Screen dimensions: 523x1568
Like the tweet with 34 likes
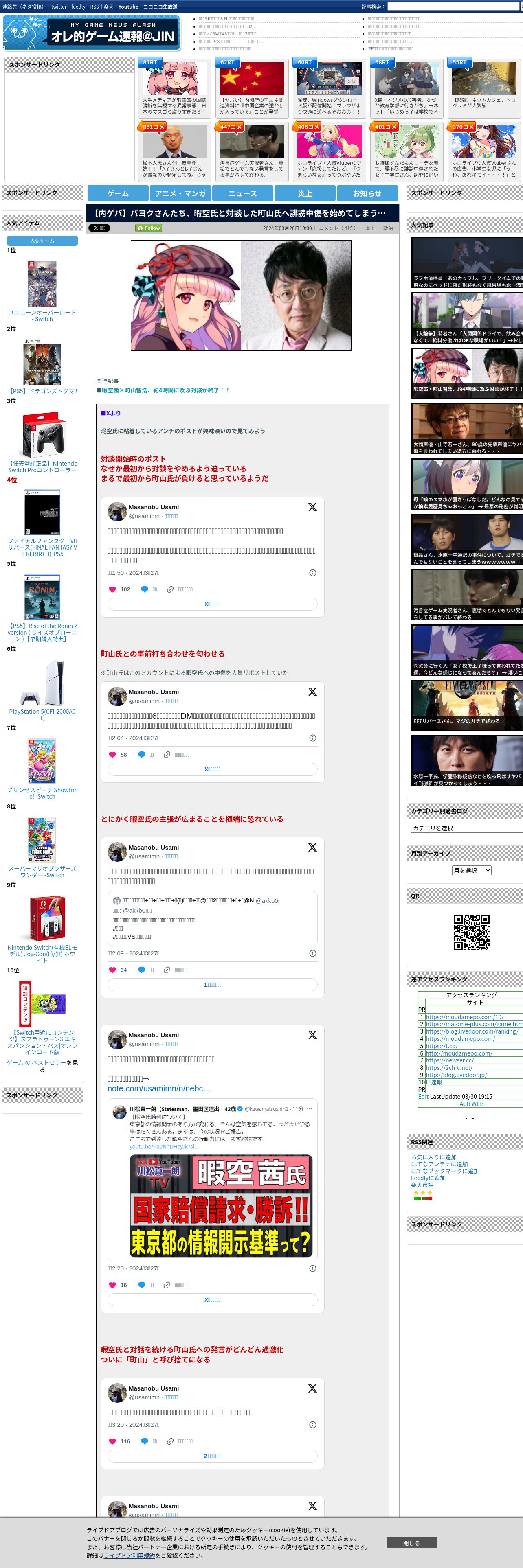(x=112, y=970)
